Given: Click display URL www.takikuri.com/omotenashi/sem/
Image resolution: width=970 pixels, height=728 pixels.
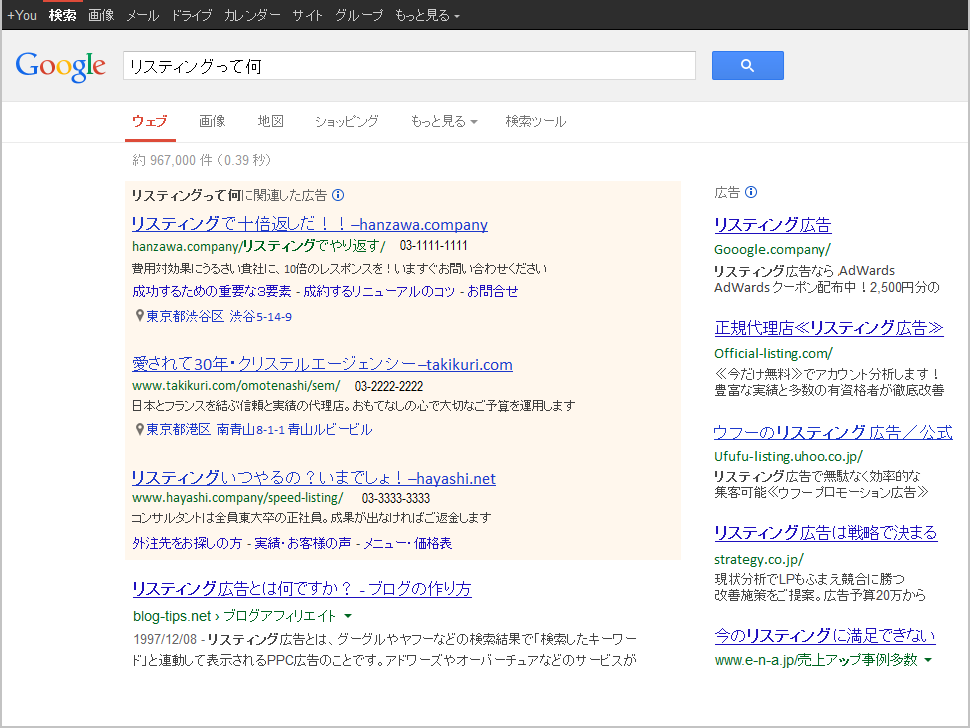Looking at the screenshot, I should (x=236, y=386).
